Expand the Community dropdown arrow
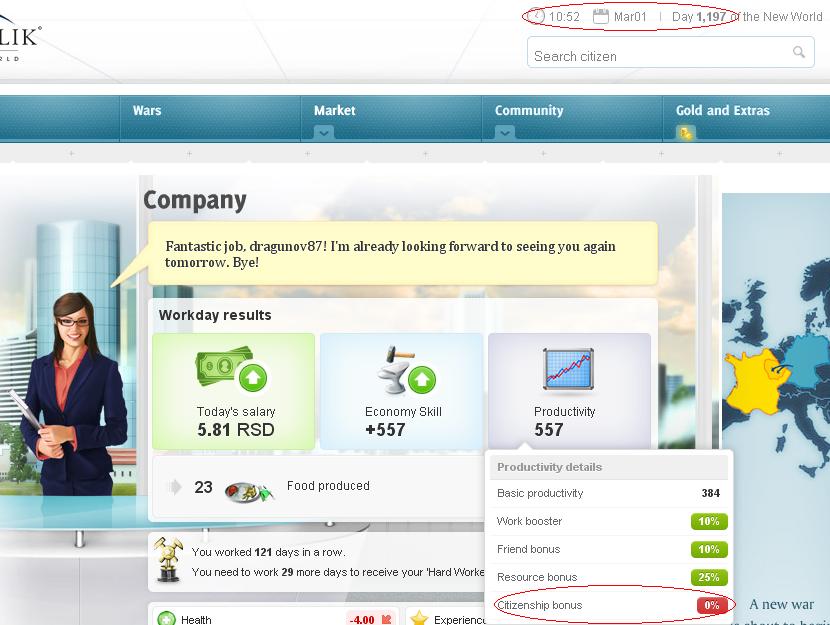 pyautogui.click(x=504, y=133)
